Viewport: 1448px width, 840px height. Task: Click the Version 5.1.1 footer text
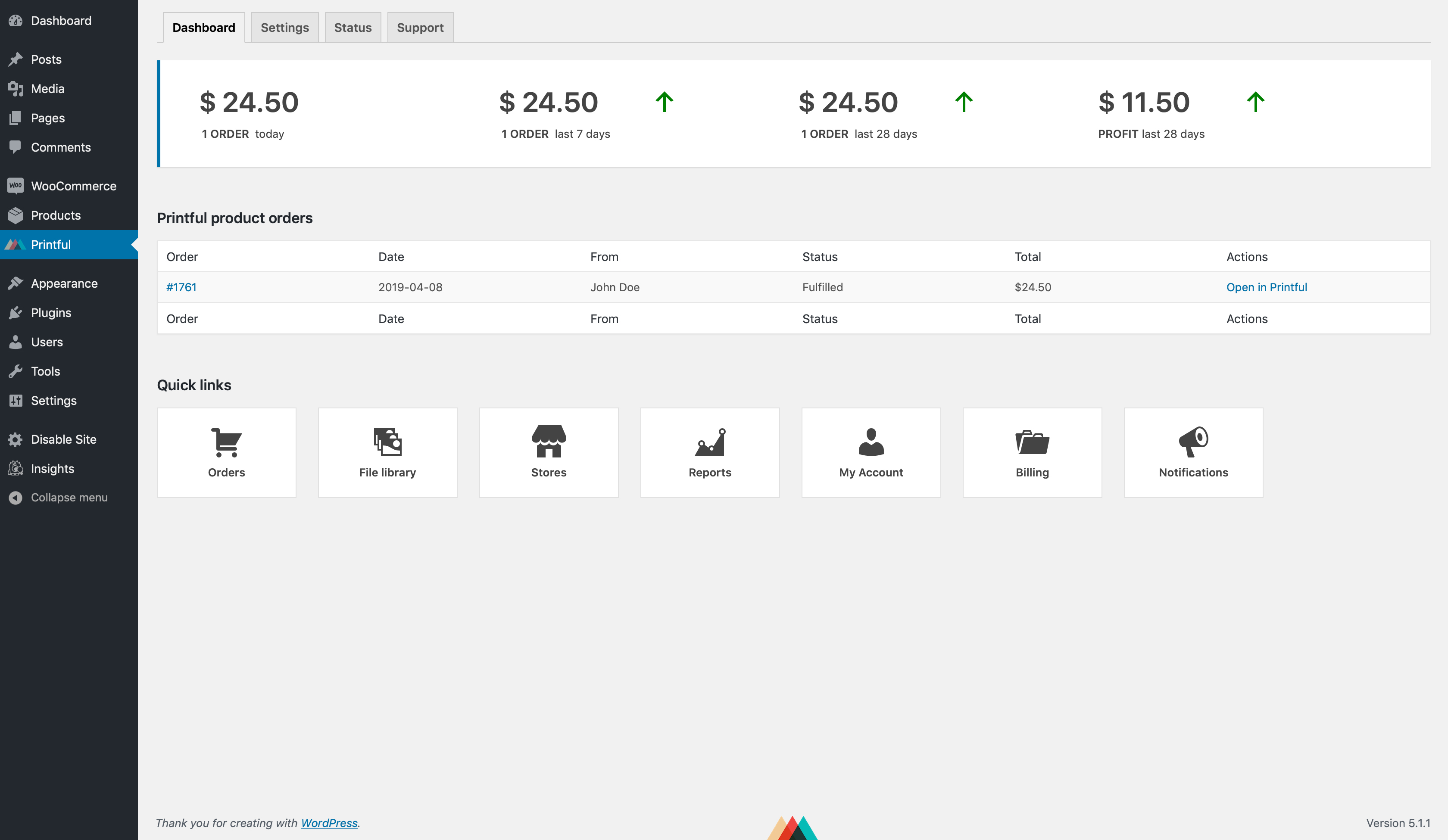pyautogui.click(x=1398, y=823)
